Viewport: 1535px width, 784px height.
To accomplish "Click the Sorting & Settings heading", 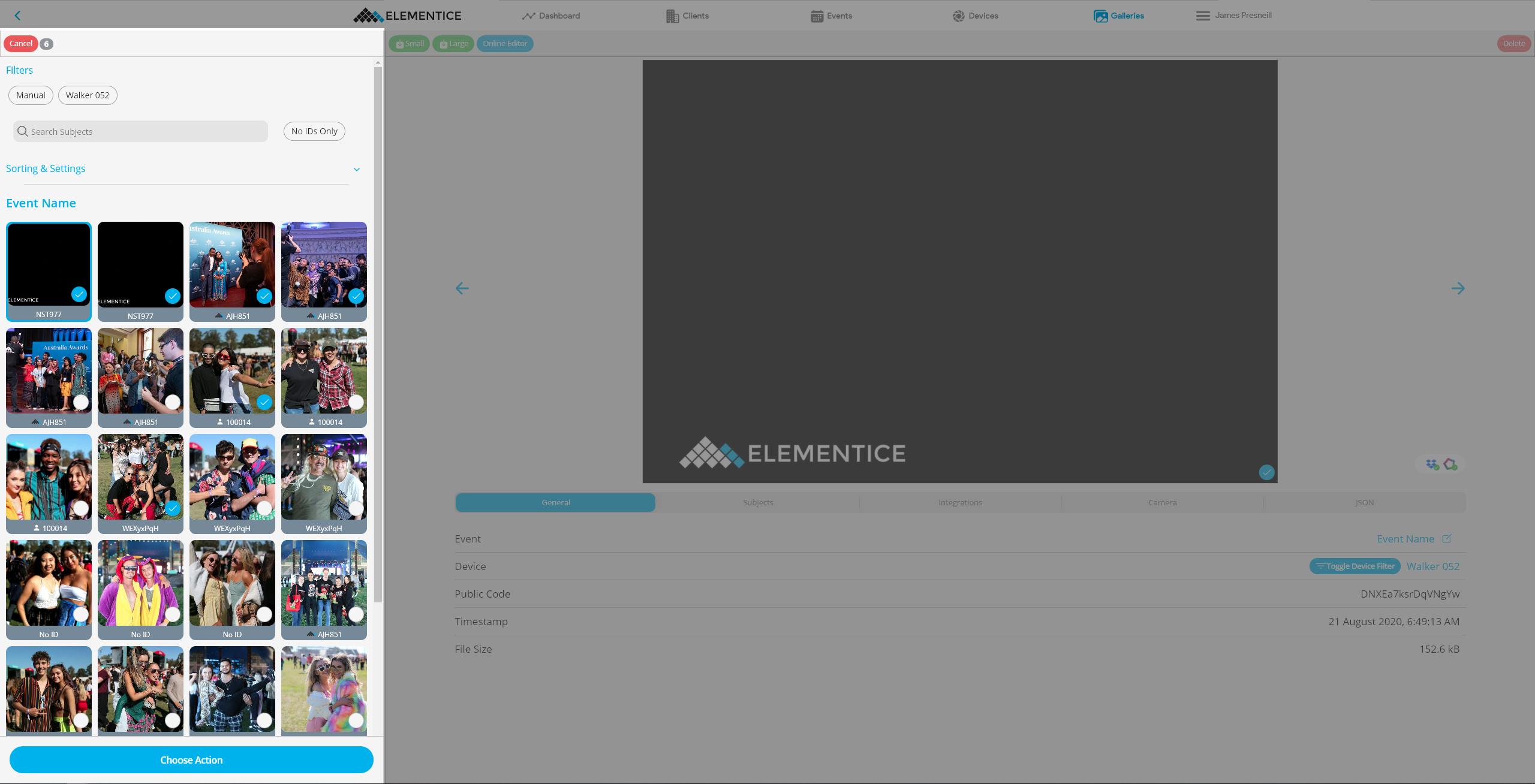I will tap(46, 168).
